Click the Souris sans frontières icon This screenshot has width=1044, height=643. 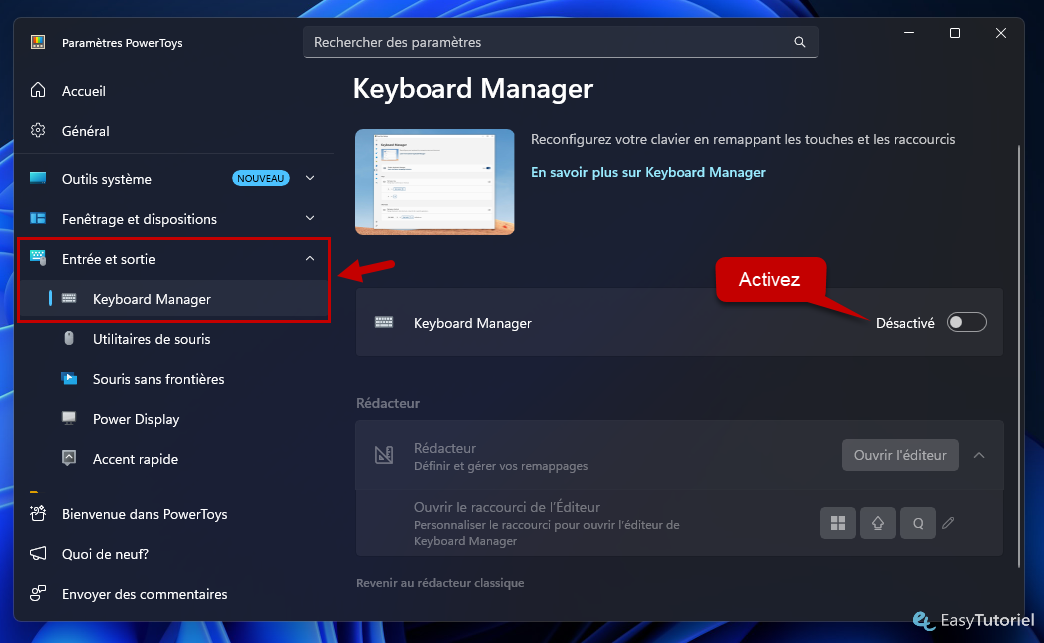69,379
